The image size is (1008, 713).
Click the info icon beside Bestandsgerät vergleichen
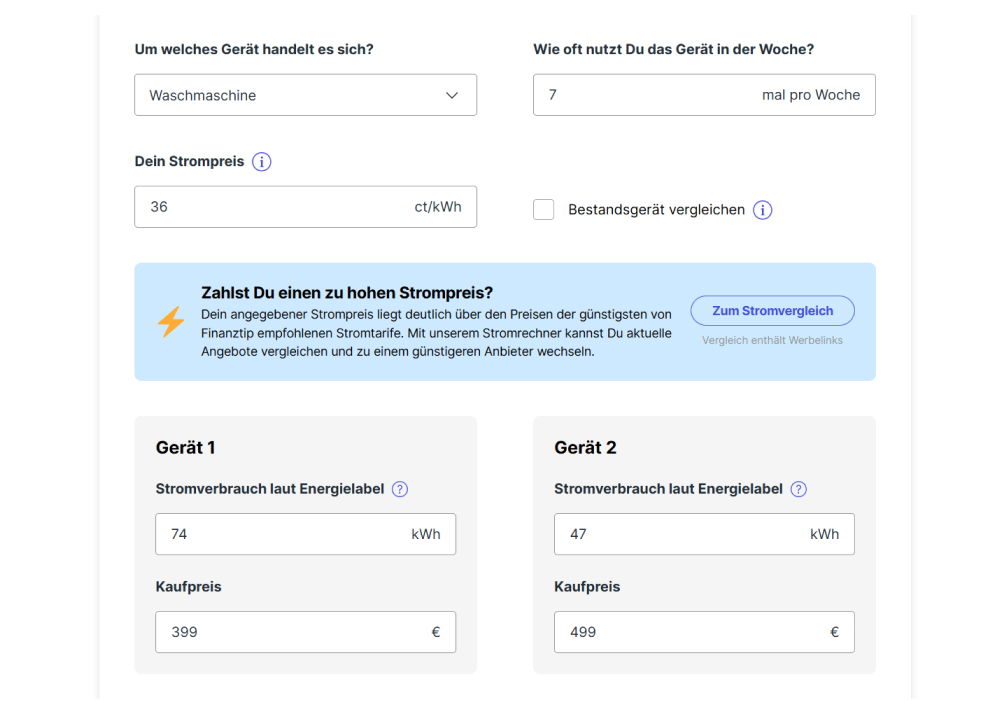pos(762,210)
